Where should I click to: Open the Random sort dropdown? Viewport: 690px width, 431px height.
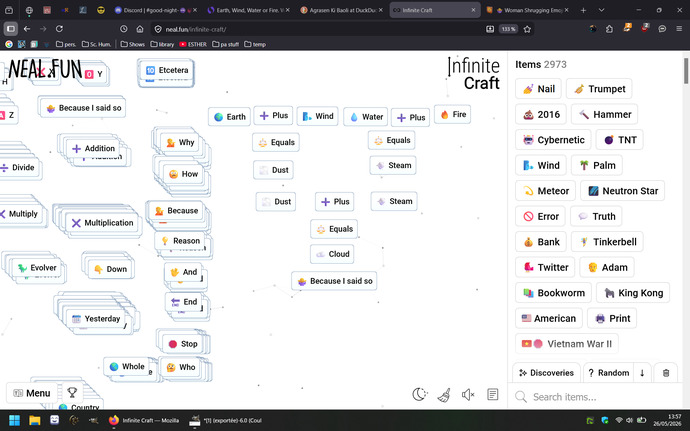(x=609, y=373)
